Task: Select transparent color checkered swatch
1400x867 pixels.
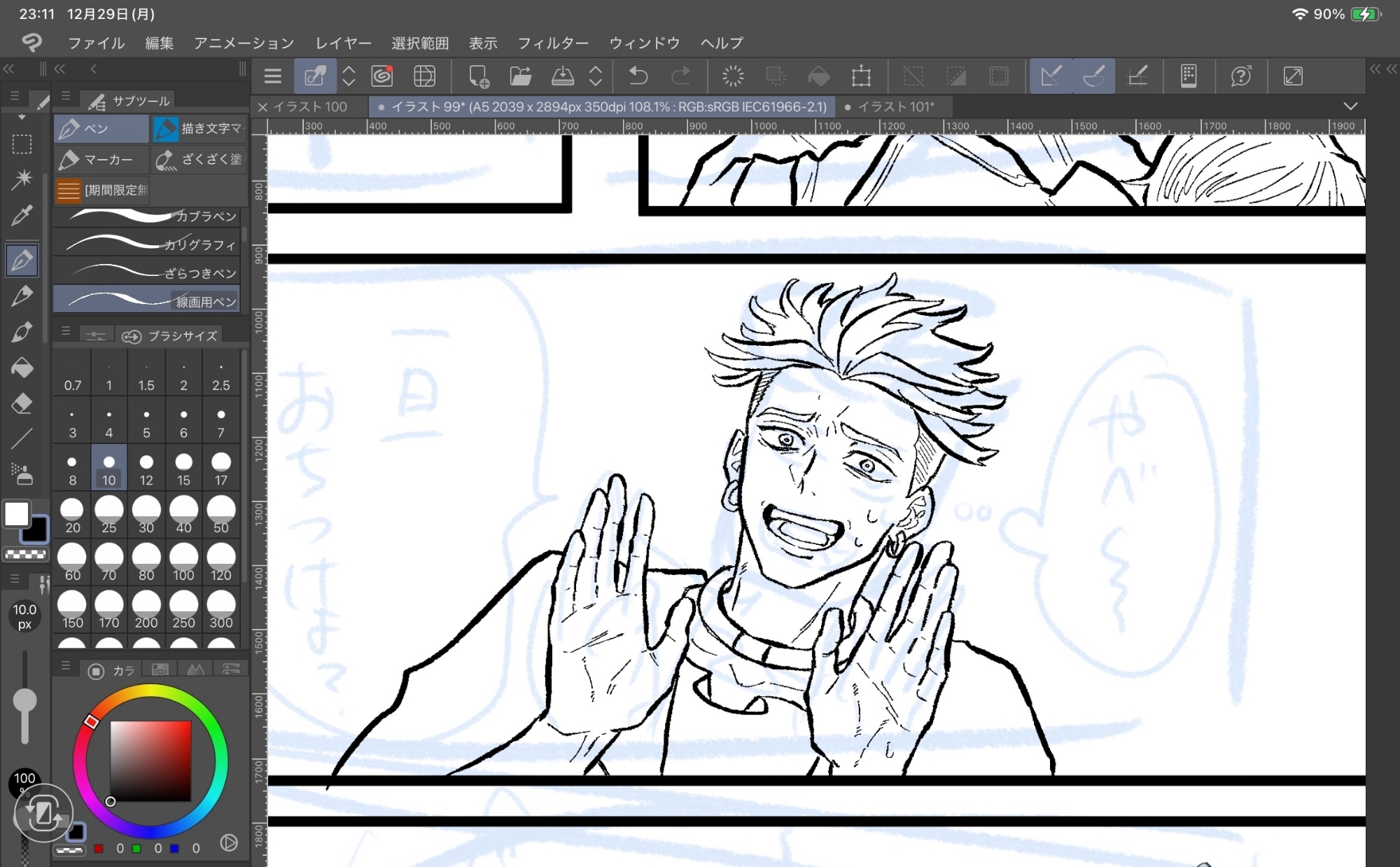Action: (26, 554)
